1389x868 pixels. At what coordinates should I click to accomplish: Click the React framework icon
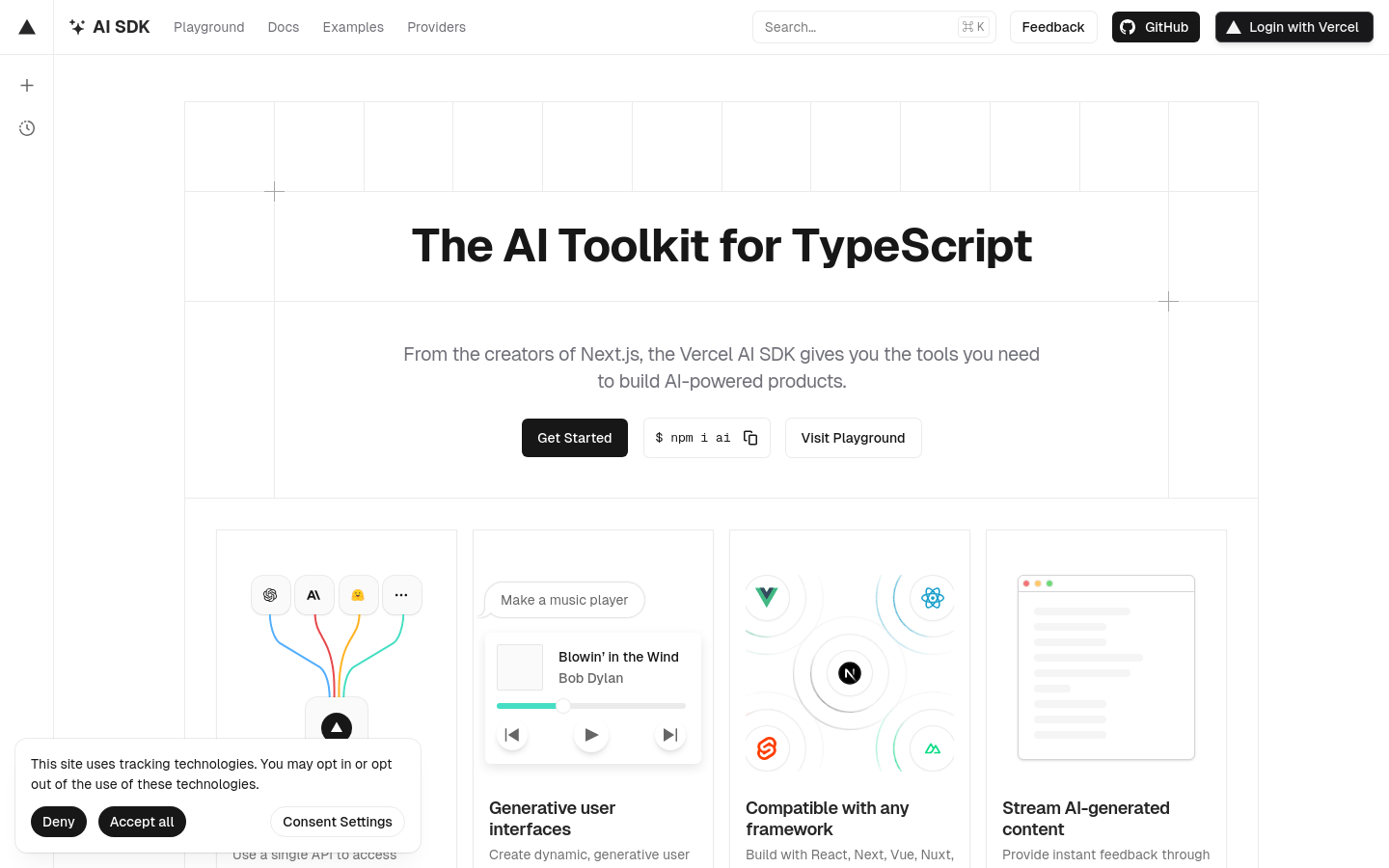pos(932,598)
